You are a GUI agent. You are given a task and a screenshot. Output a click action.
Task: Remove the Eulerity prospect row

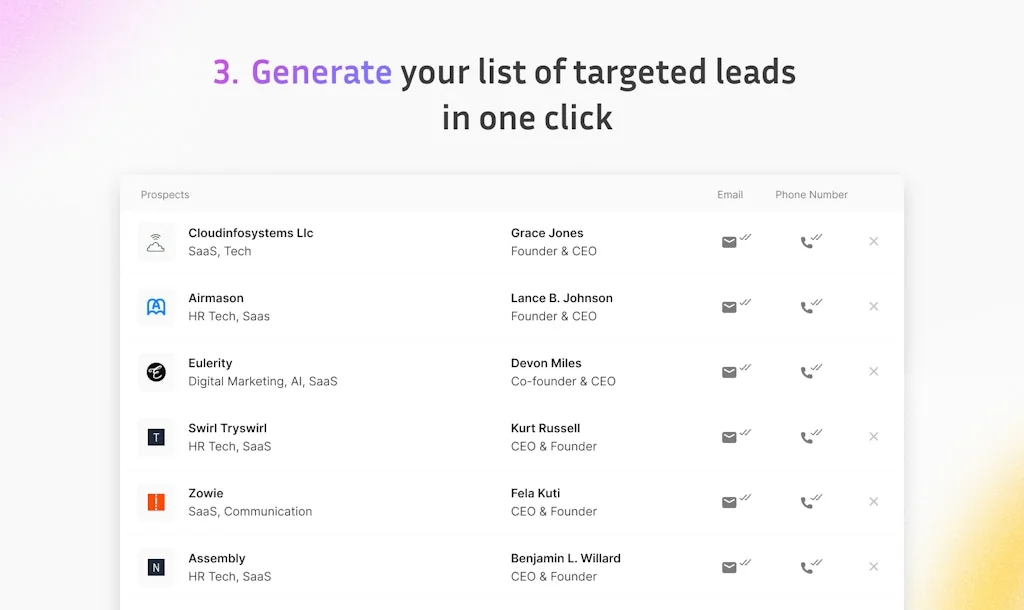(x=874, y=372)
